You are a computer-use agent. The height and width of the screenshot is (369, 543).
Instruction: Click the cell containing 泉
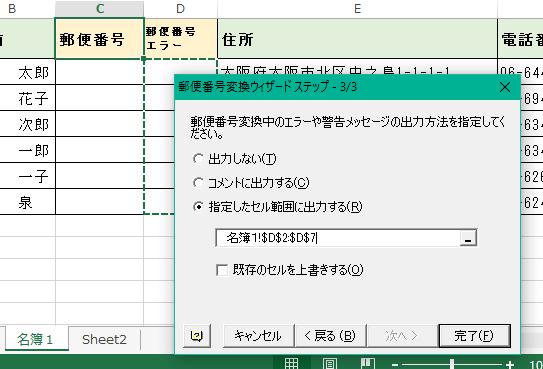coord(27,202)
